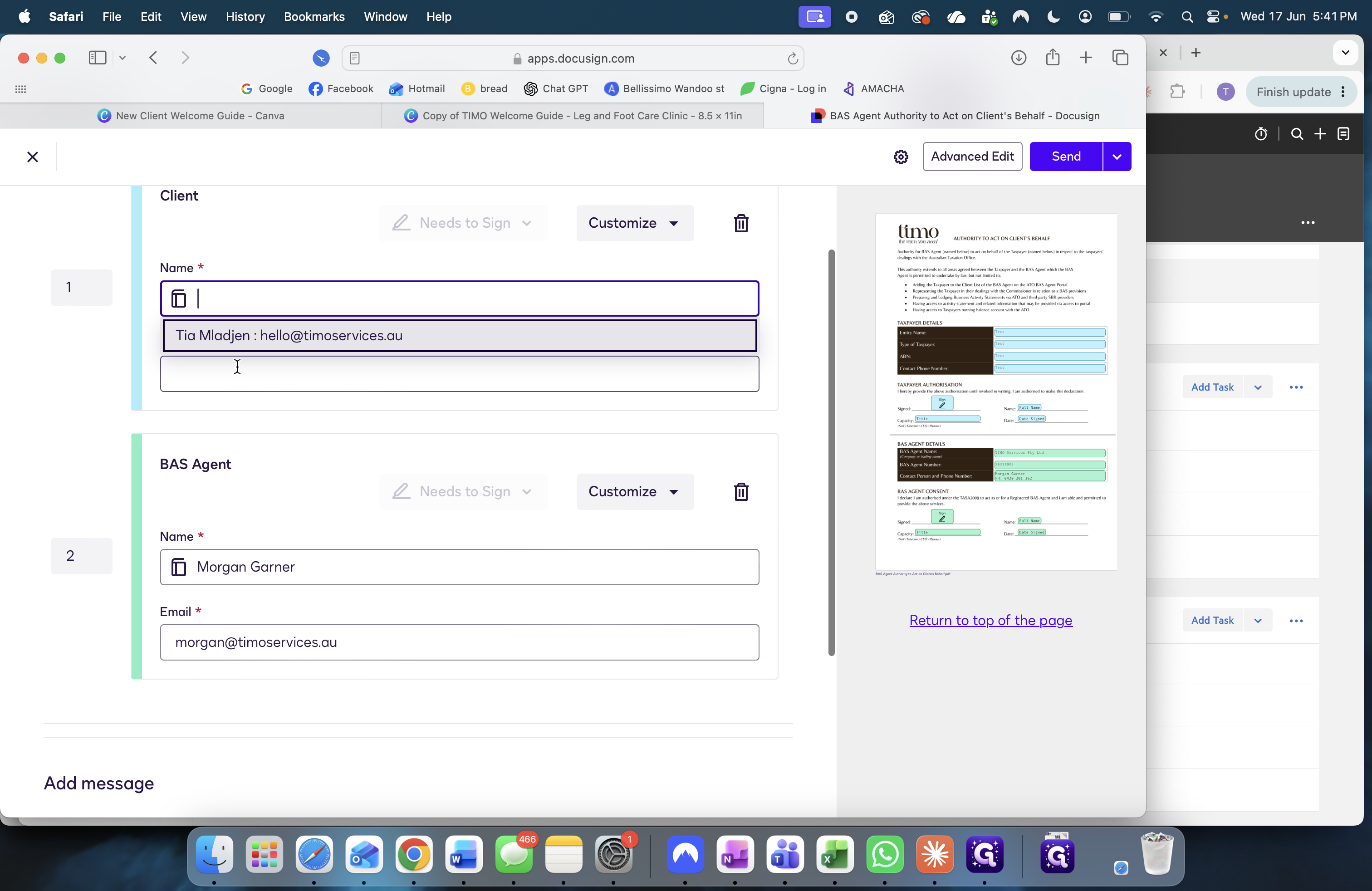Delete the Client recipient with trash icon

click(741, 223)
